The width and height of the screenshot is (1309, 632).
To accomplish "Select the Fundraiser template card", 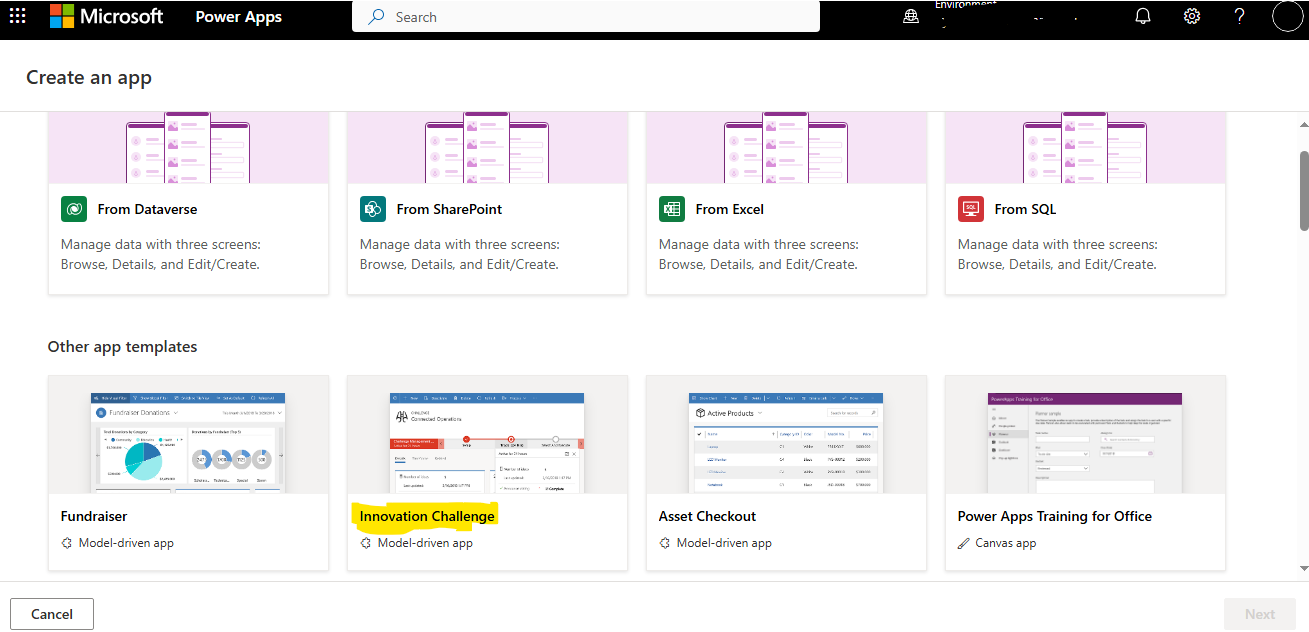I will [x=188, y=472].
